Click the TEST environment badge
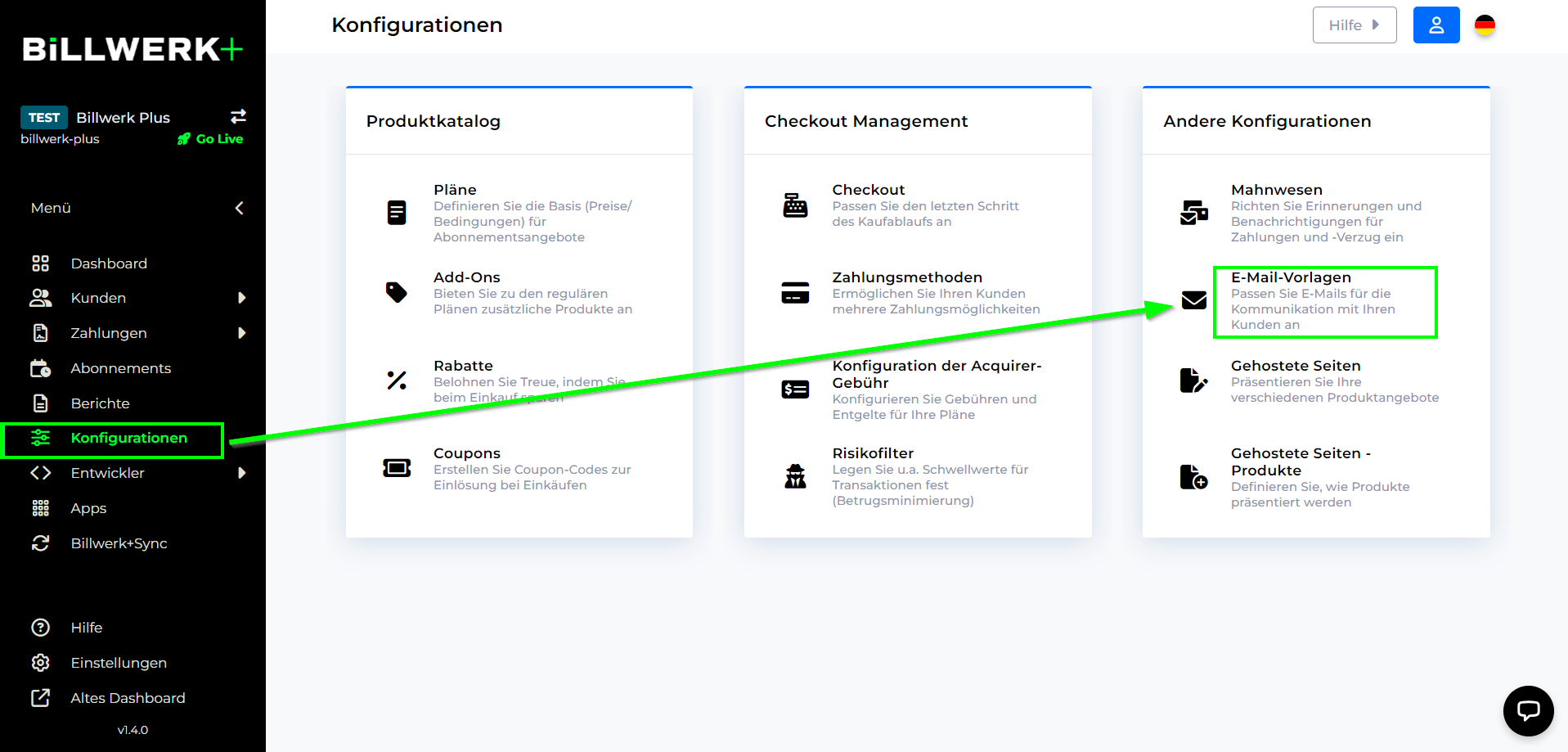 [x=44, y=117]
